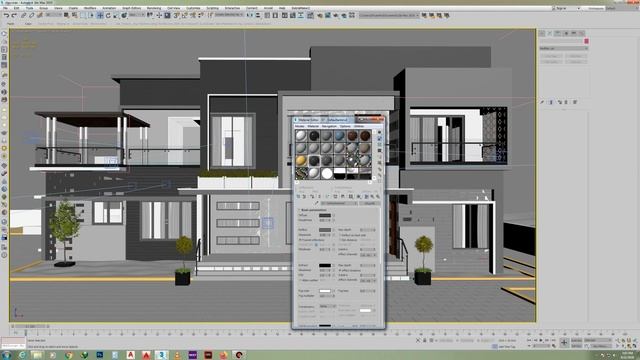640x360 pixels.
Task: Configure modifier sets icon
Action: pyautogui.click(x=575, y=102)
